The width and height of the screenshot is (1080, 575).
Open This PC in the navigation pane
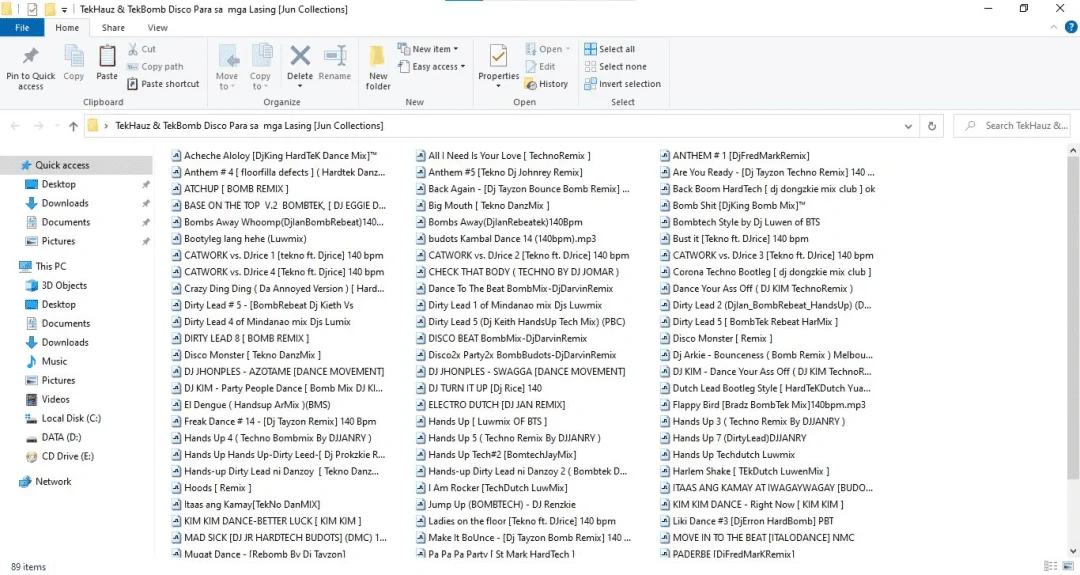click(50, 266)
